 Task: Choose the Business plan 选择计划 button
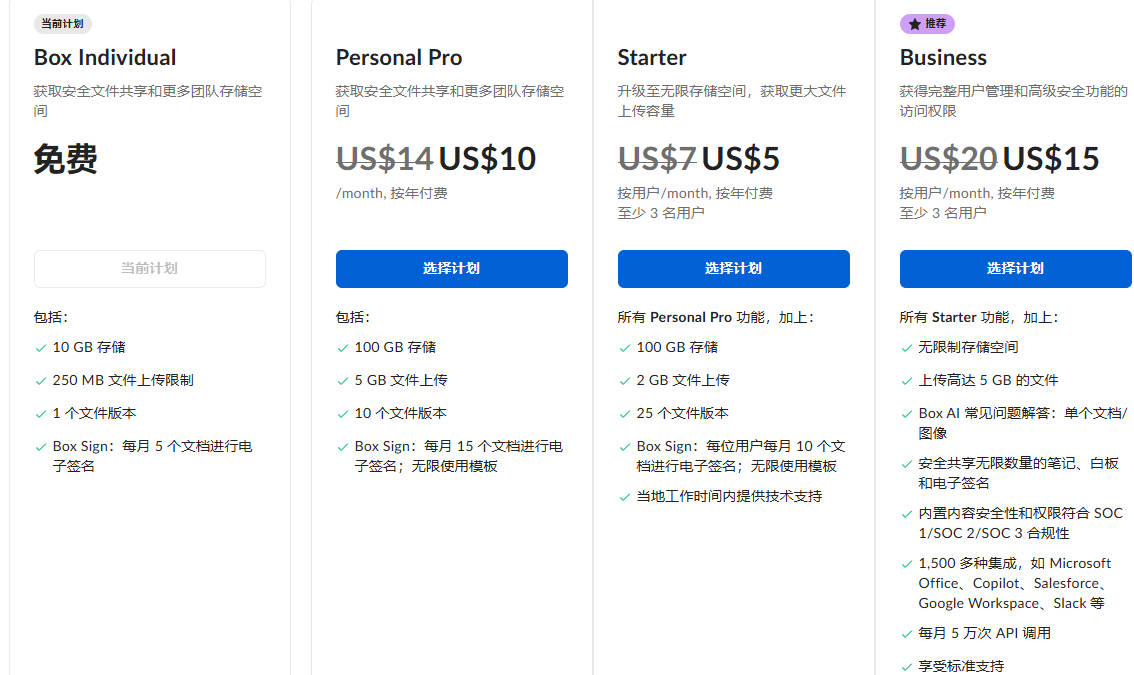coord(1015,268)
